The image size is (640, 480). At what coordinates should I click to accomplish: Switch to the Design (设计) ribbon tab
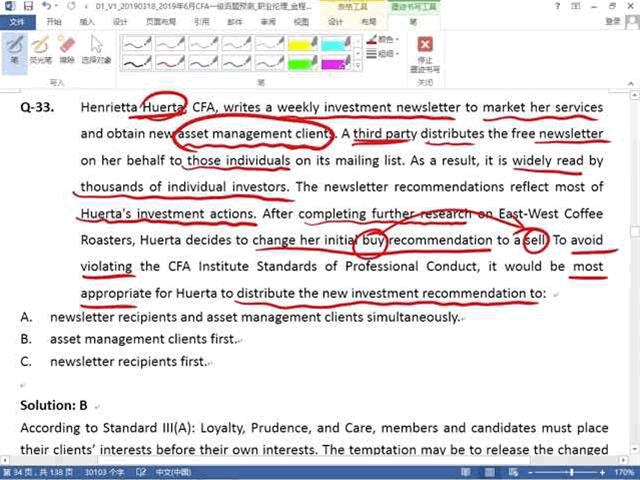120,22
